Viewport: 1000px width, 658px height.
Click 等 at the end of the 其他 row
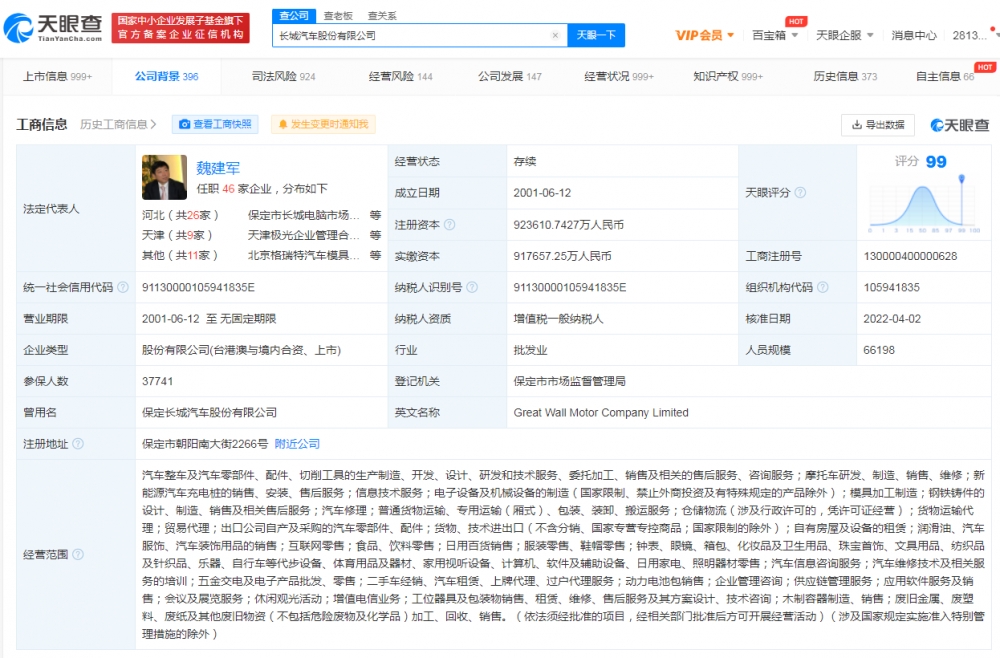pyautogui.click(x=376, y=255)
